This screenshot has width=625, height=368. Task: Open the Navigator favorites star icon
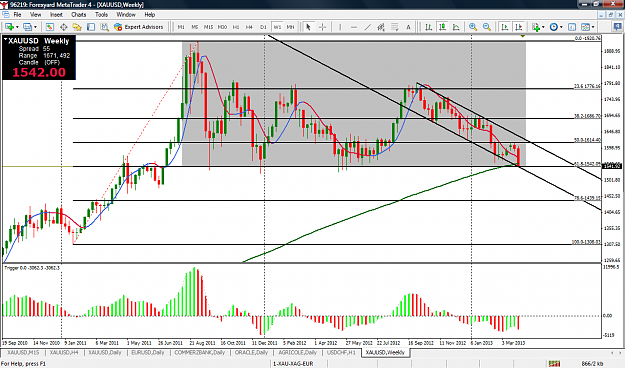click(77, 27)
